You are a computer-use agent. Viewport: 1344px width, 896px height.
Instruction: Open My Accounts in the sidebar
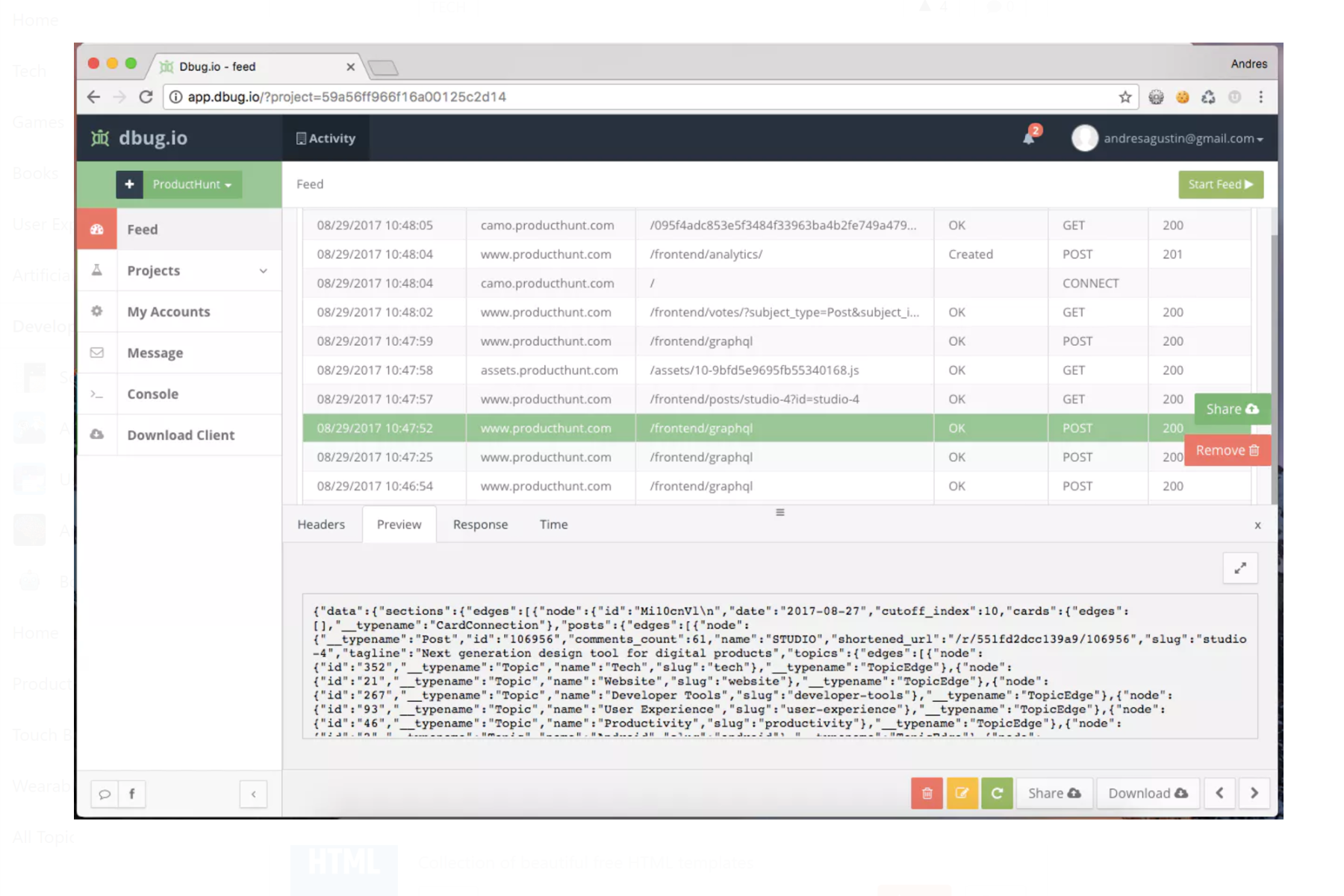coord(179,311)
